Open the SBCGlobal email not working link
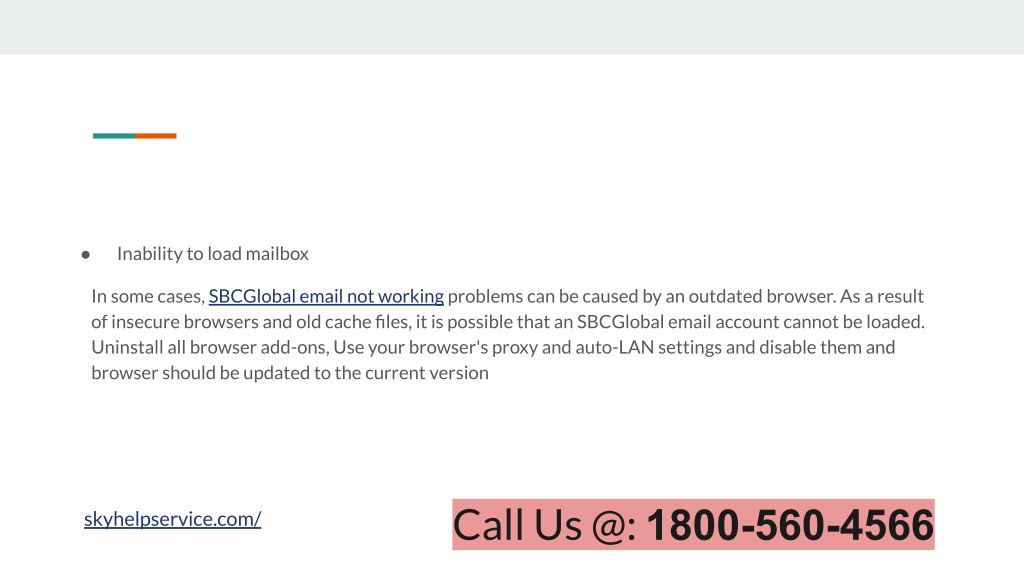 coord(326,296)
